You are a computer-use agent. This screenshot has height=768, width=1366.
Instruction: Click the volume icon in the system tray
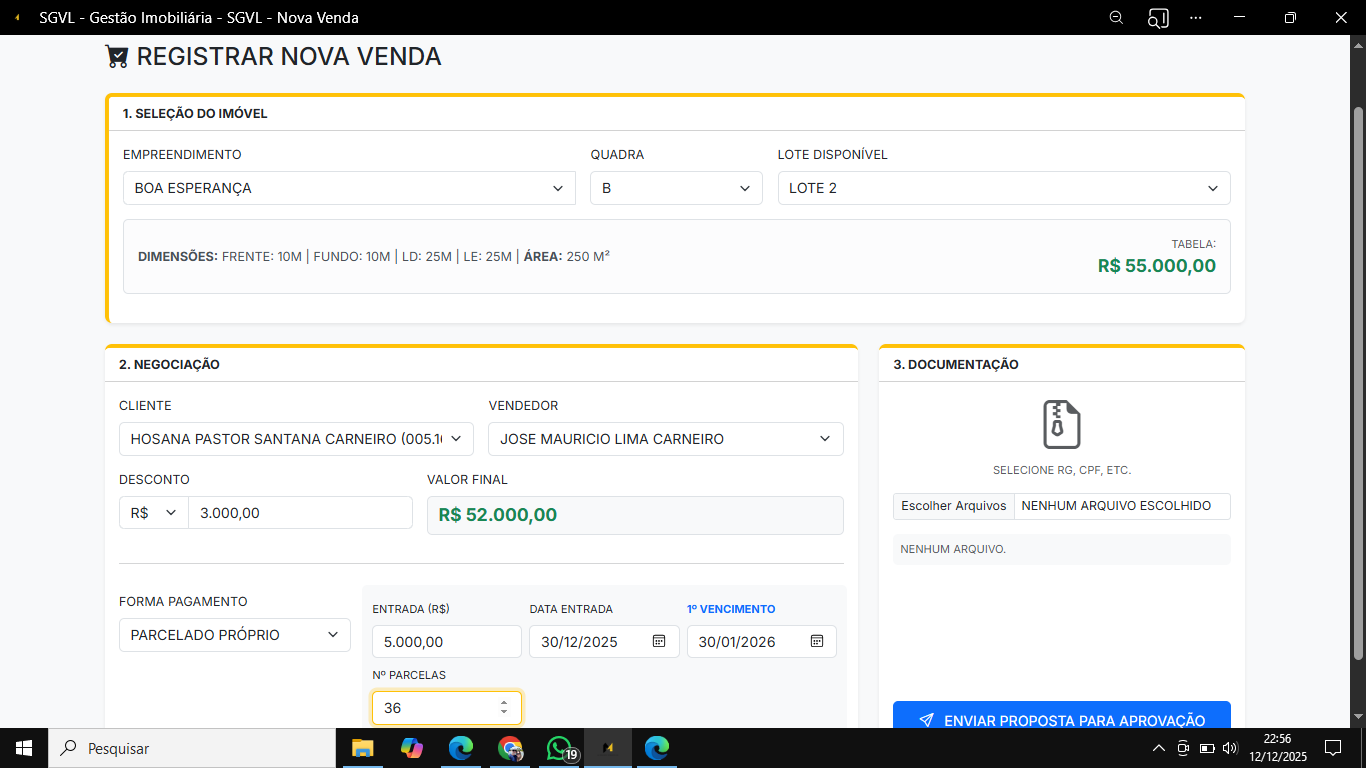[1231, 748]
